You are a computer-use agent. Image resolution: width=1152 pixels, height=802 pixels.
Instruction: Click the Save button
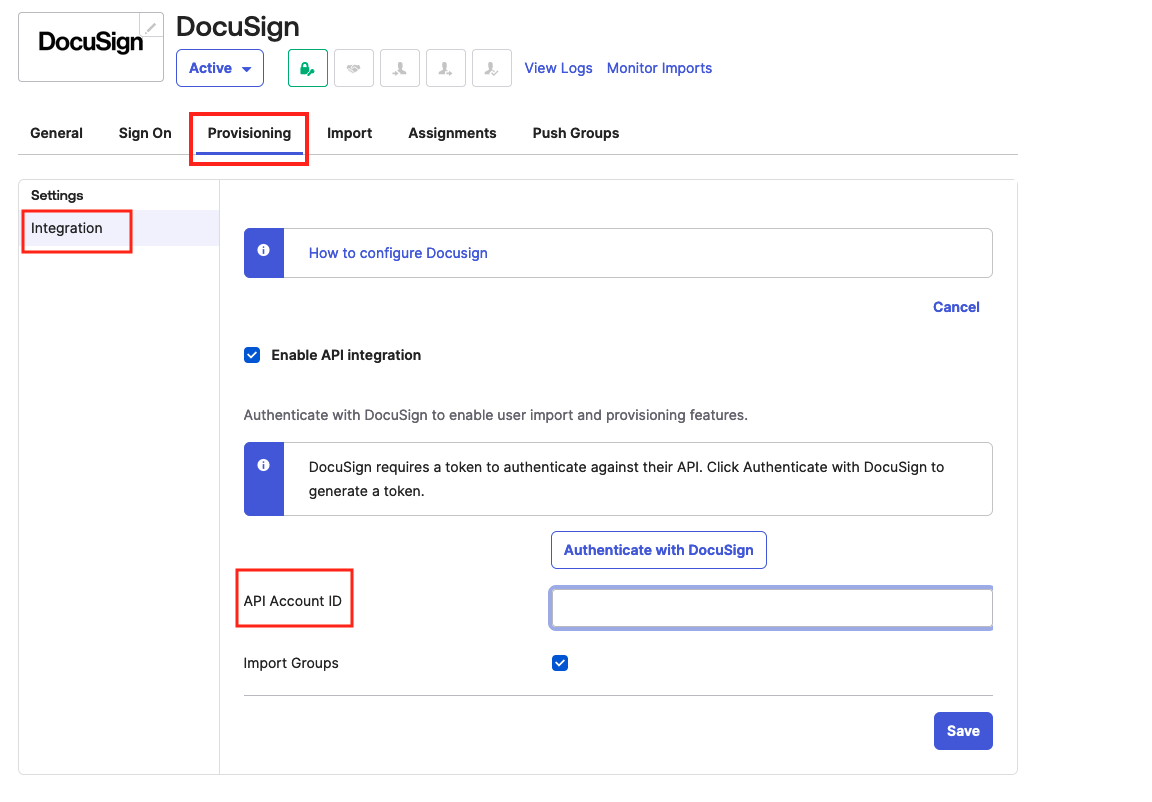tap(962, 731)
